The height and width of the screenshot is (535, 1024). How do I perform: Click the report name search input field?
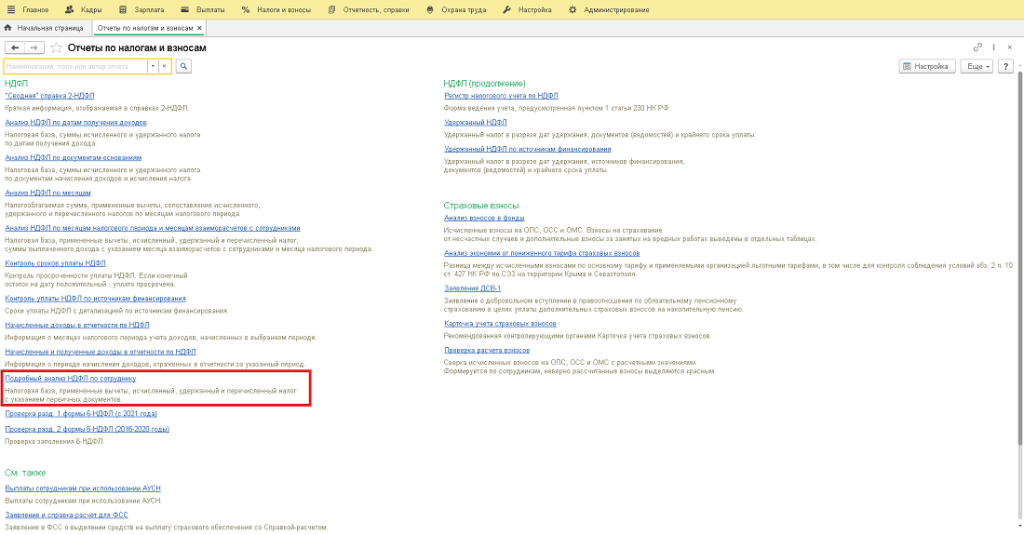76,66
